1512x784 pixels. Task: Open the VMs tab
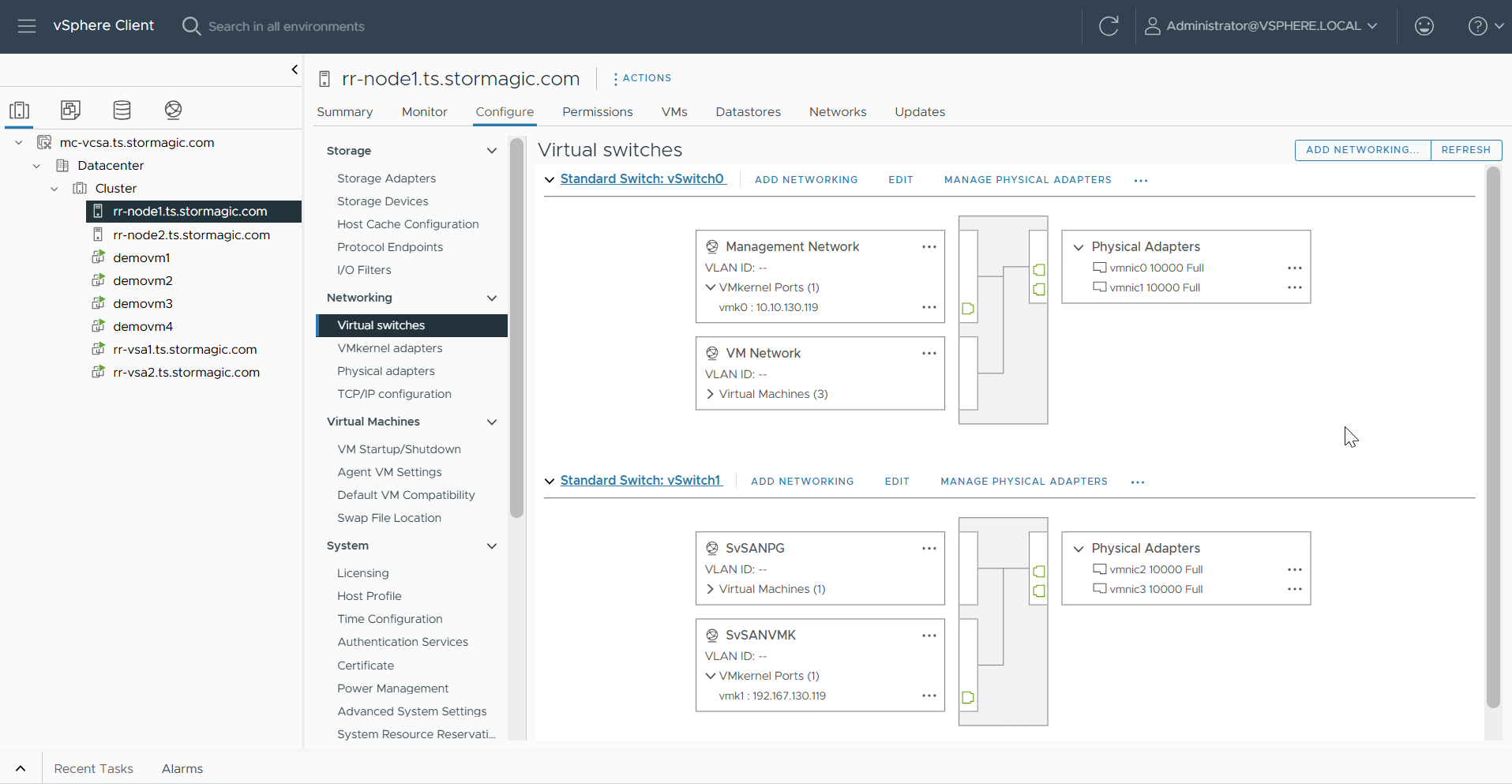coord(674,112)
